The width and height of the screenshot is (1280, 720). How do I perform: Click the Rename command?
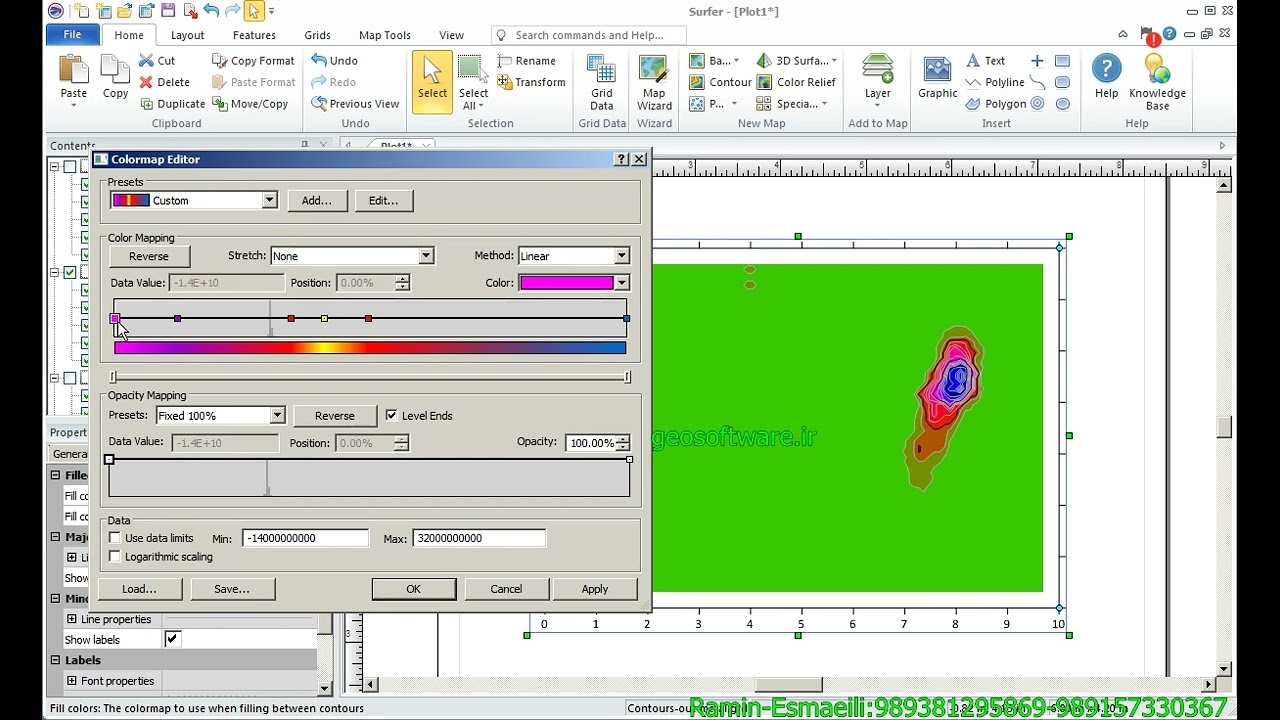526,60
